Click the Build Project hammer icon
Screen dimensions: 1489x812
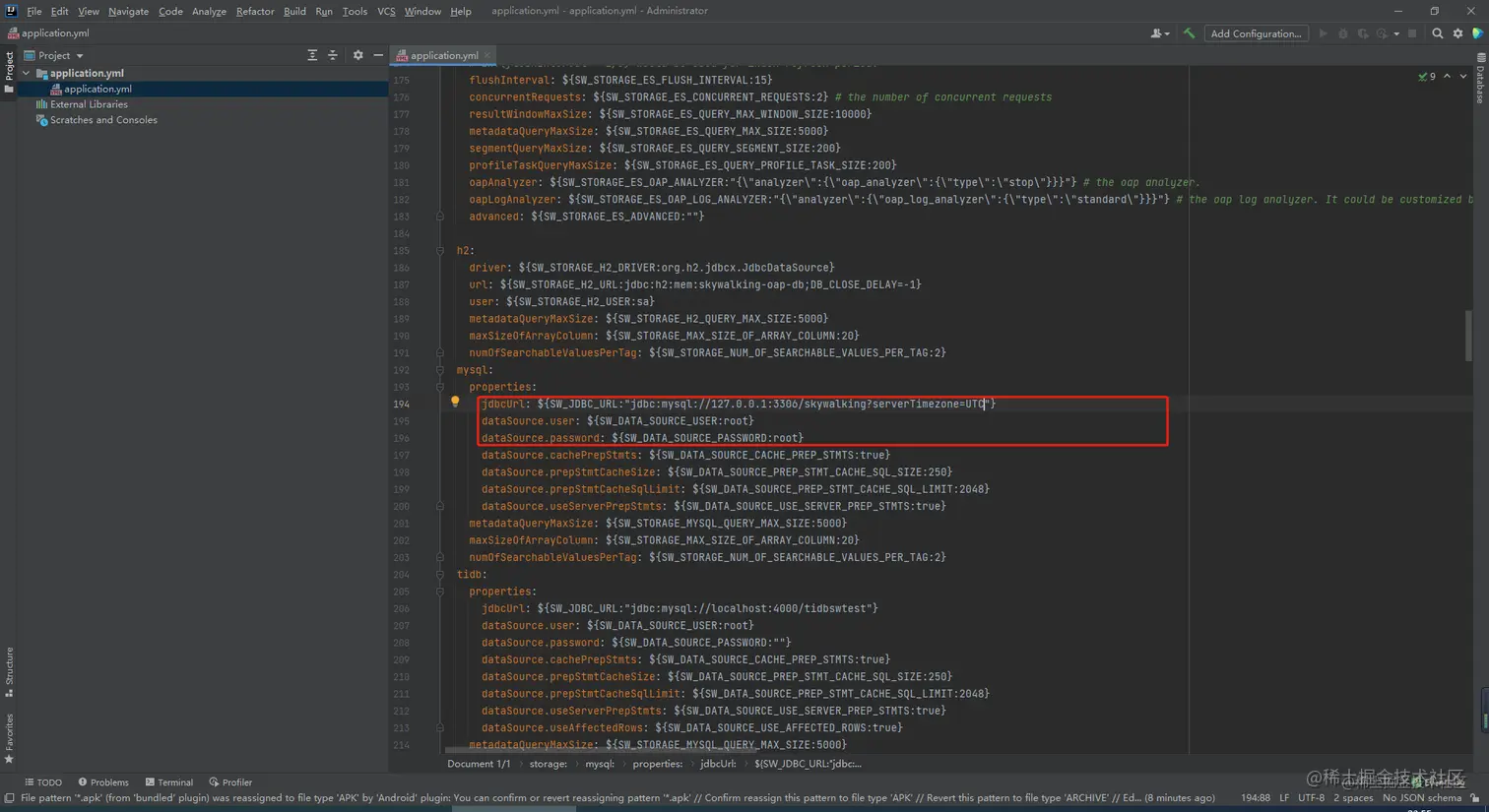(x=1189, y=33)
